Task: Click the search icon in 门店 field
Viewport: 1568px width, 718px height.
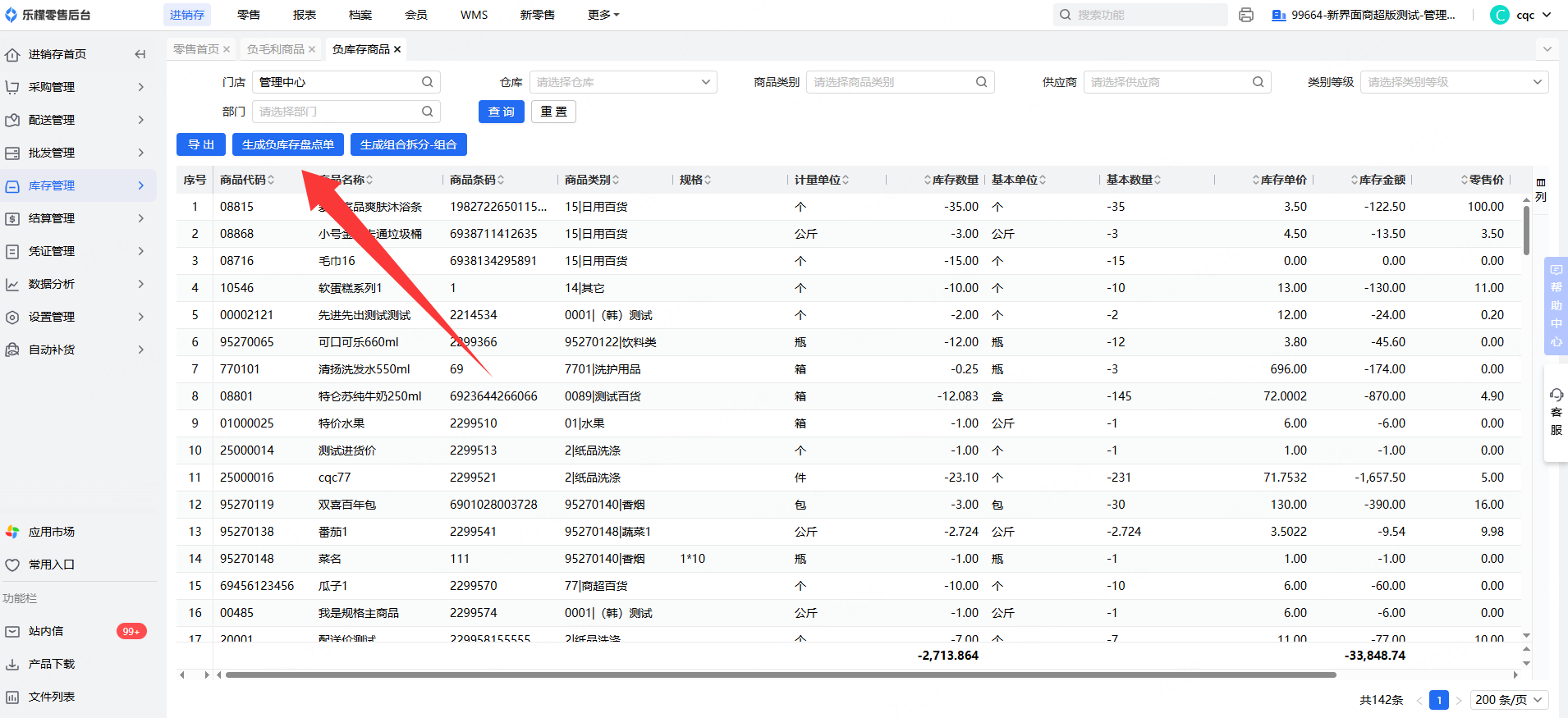Action: point(427,82)
